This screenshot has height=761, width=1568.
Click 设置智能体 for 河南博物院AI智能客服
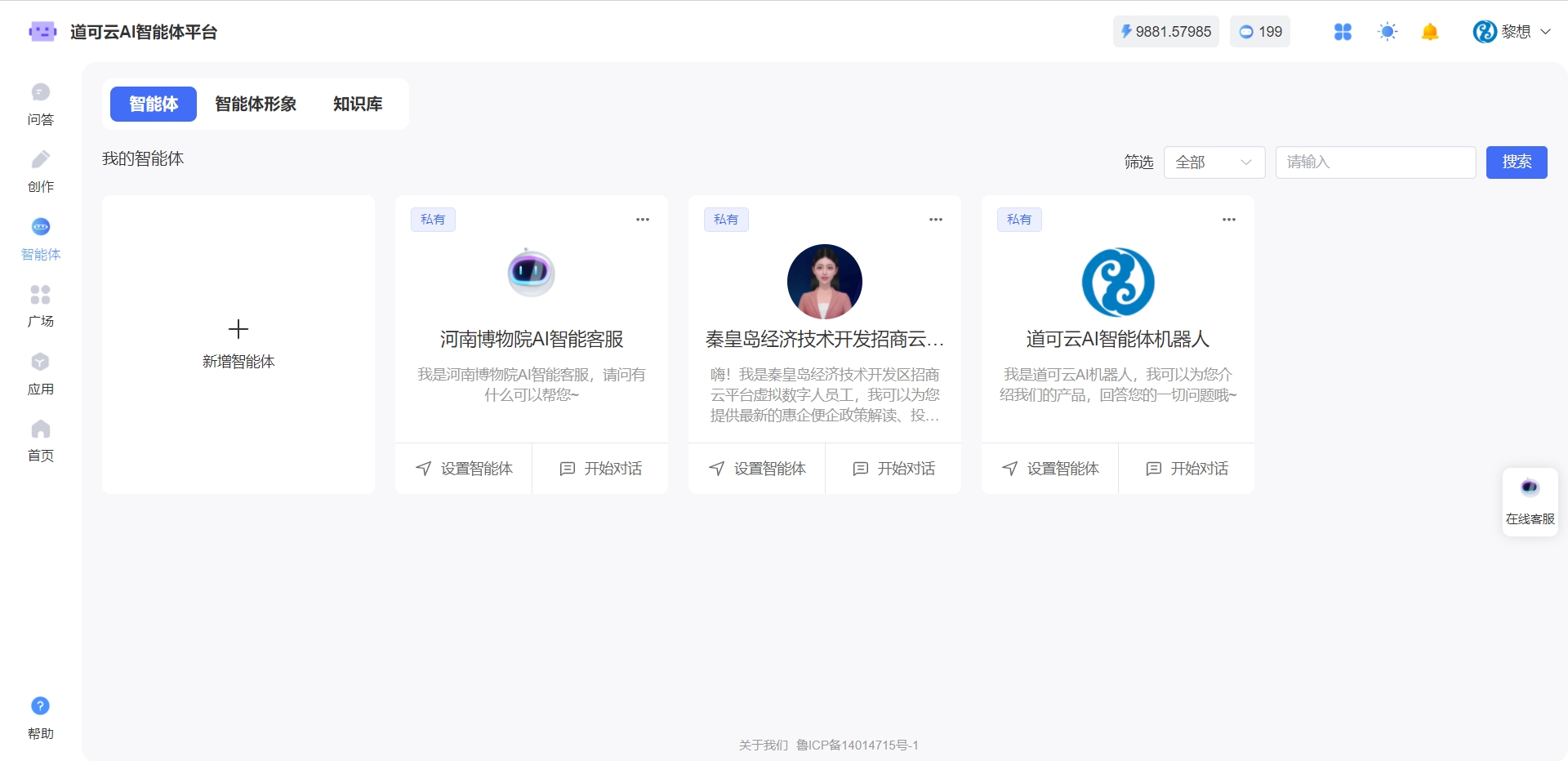(x=464, y=469)
